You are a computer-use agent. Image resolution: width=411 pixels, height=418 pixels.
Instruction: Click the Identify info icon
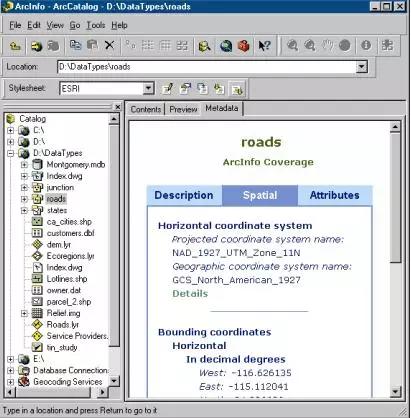(366, 45)
